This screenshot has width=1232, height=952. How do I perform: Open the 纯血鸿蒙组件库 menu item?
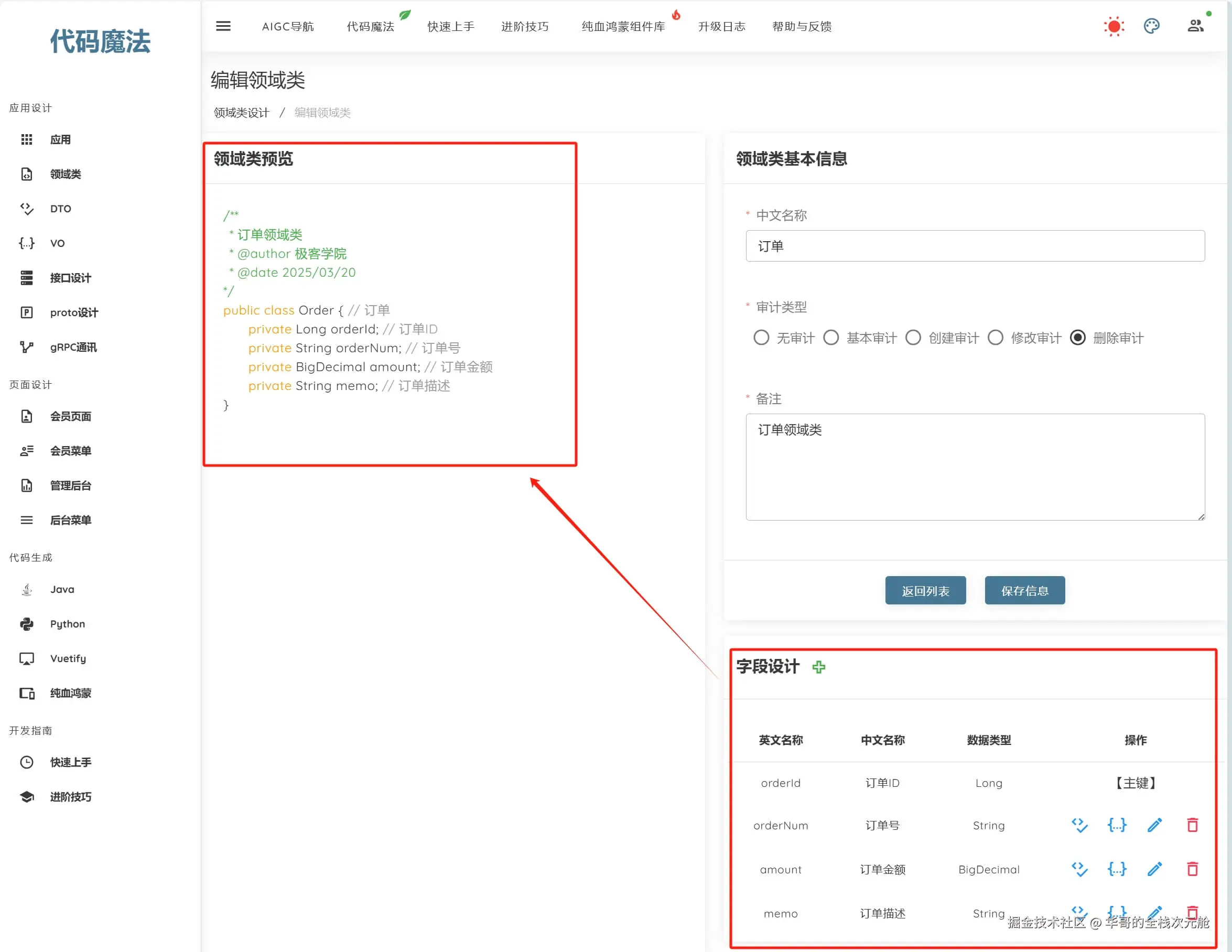(623, 27)
